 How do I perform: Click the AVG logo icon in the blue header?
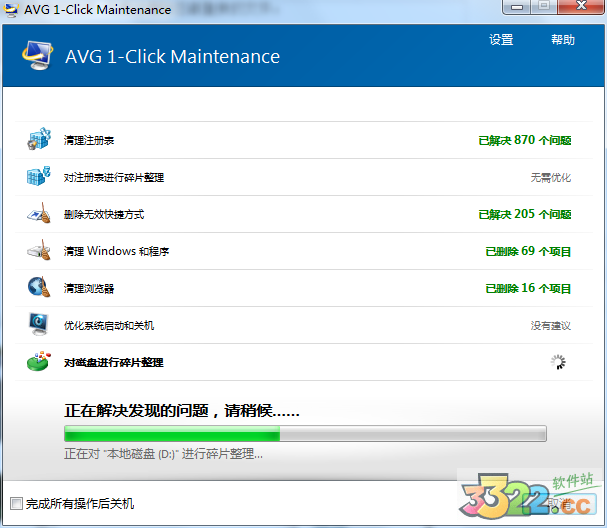(x=38, y=55)
